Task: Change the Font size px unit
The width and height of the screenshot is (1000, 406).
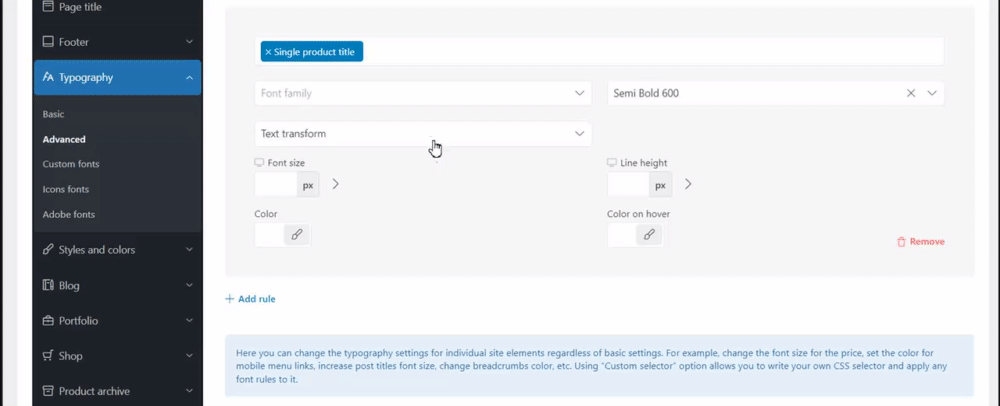Action: [308, 185]
